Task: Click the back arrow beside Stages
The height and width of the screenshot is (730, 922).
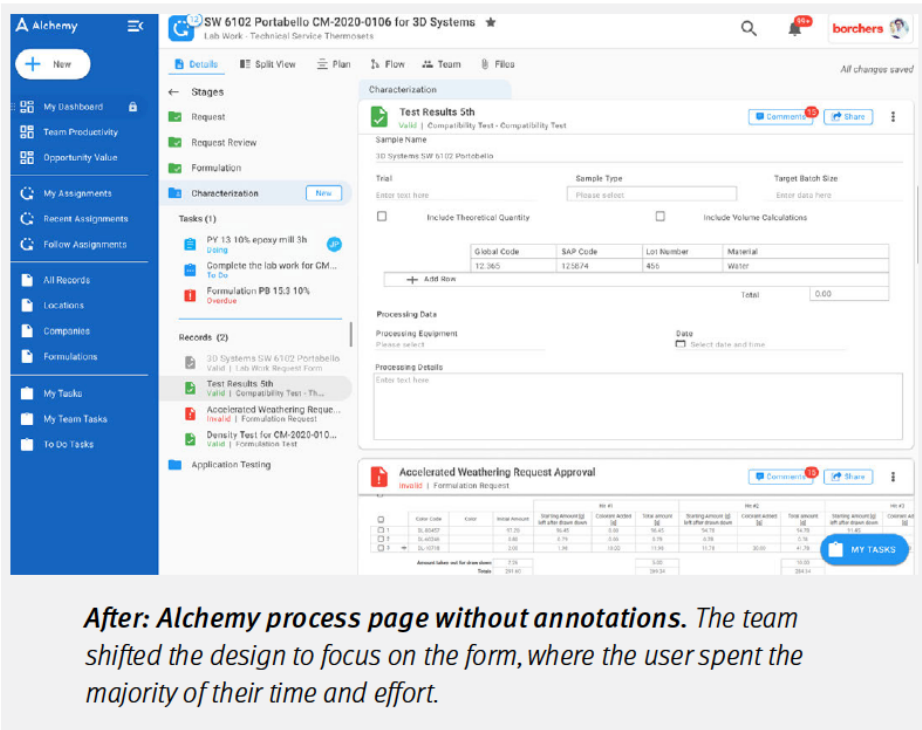Action: pyautogui.click(x=173, y=92)
